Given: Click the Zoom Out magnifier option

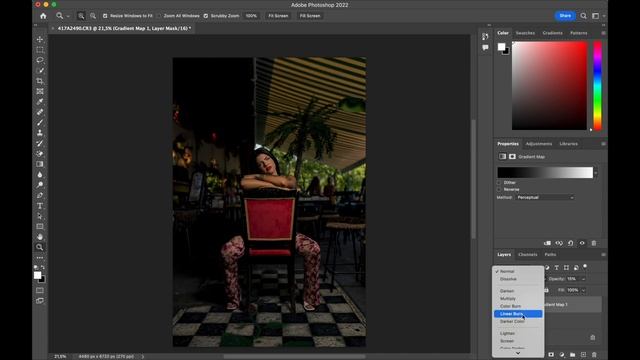Looking at the screenshot, I should pos(93,16).
